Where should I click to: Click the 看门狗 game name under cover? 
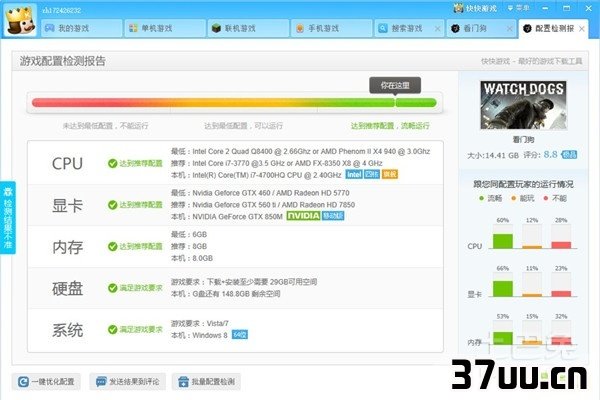523,140
